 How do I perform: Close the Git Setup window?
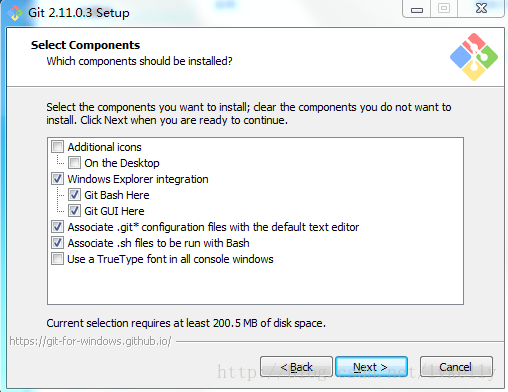(481, 8)
